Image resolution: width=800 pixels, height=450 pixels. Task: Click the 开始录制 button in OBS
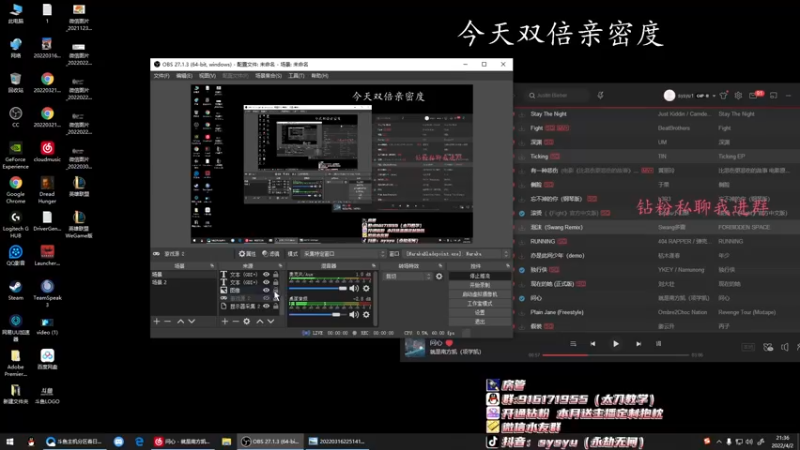(x=480, y=285)
